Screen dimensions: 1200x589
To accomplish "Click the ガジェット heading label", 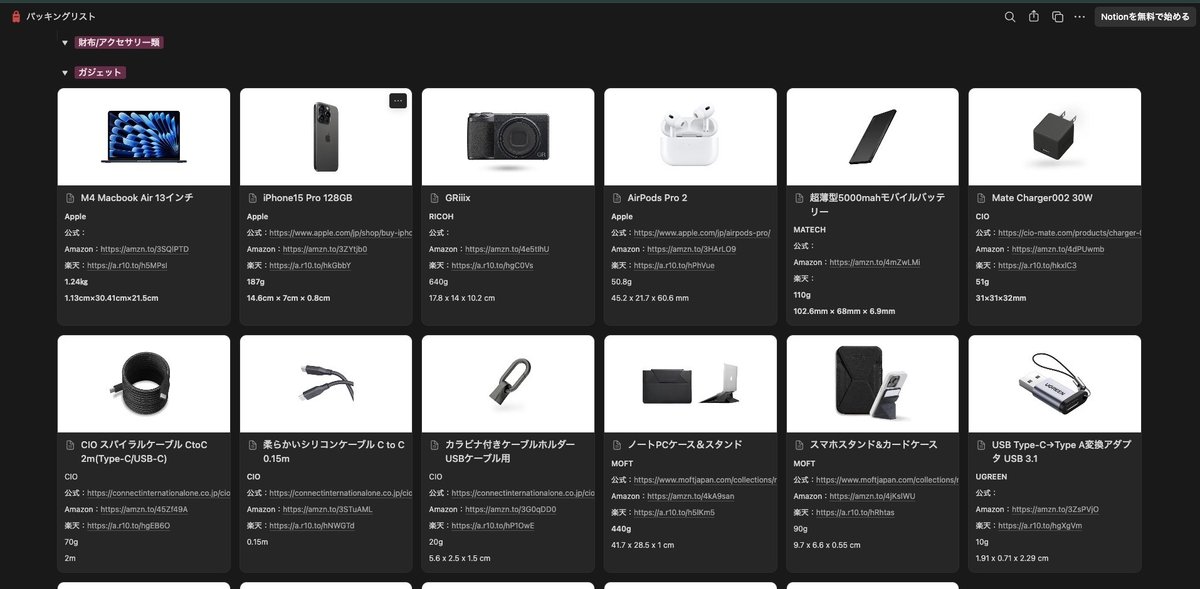I will pyautogui.click(x=100, y=73).
